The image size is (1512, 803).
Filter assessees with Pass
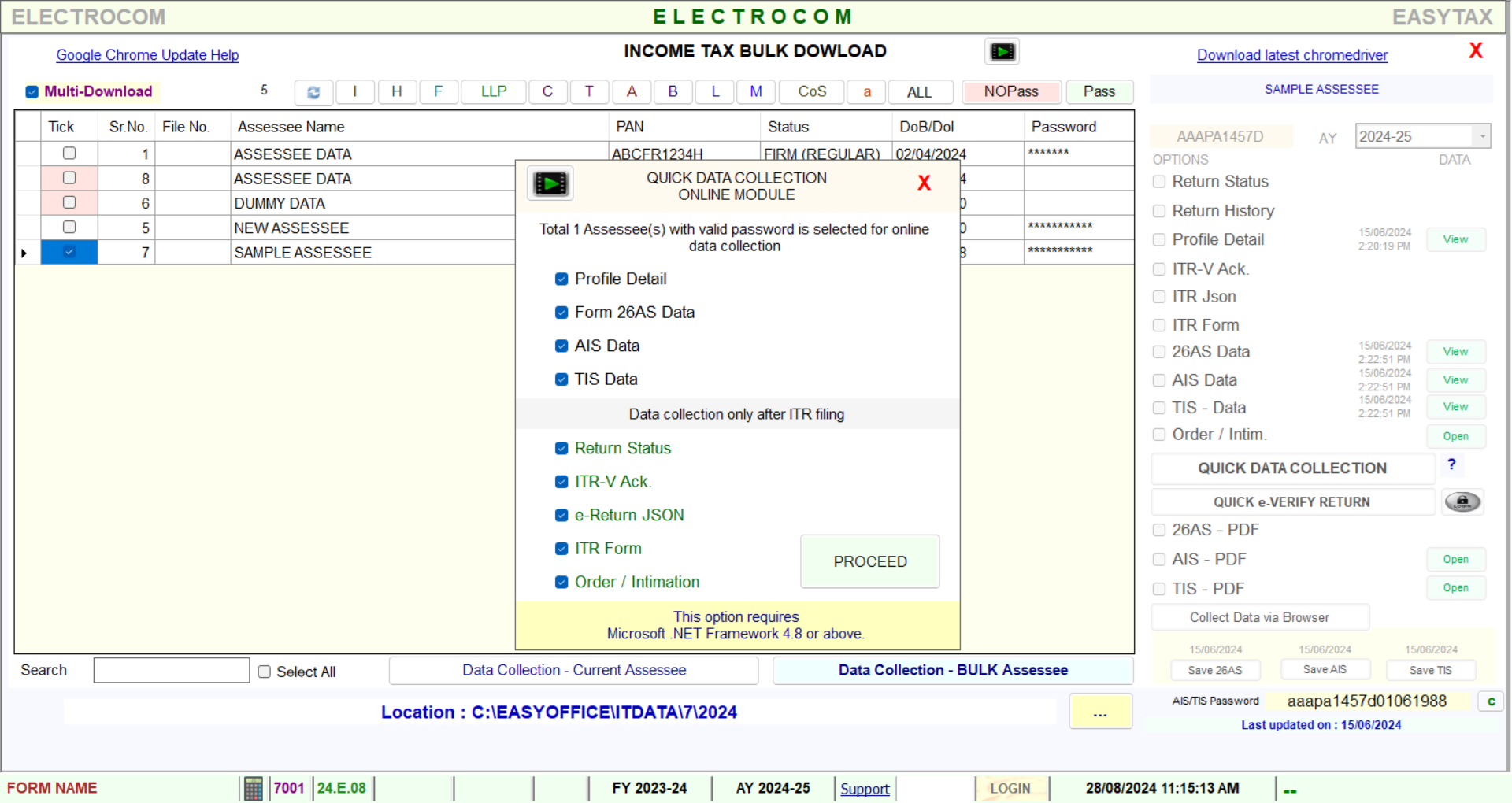1099,92
